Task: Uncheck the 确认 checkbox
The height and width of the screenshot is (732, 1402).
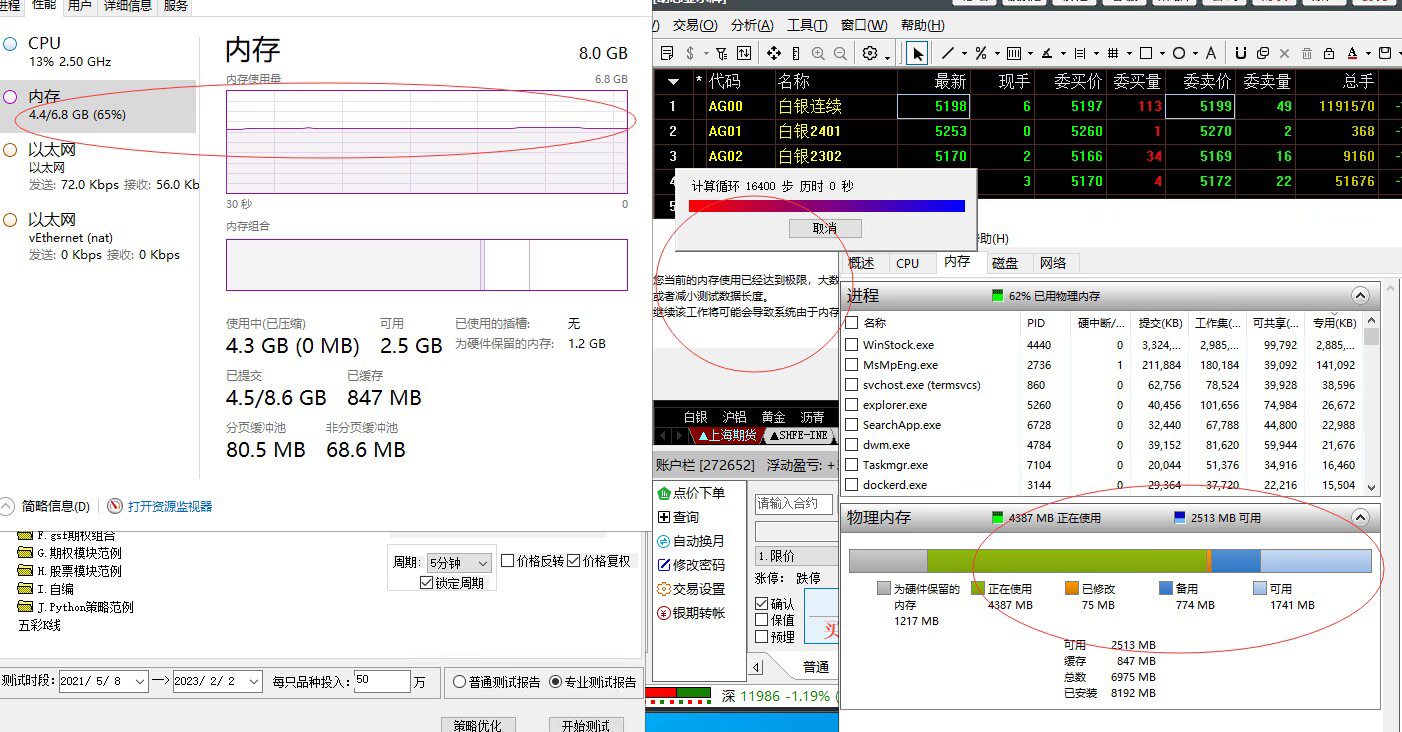Action: point(762,604)
